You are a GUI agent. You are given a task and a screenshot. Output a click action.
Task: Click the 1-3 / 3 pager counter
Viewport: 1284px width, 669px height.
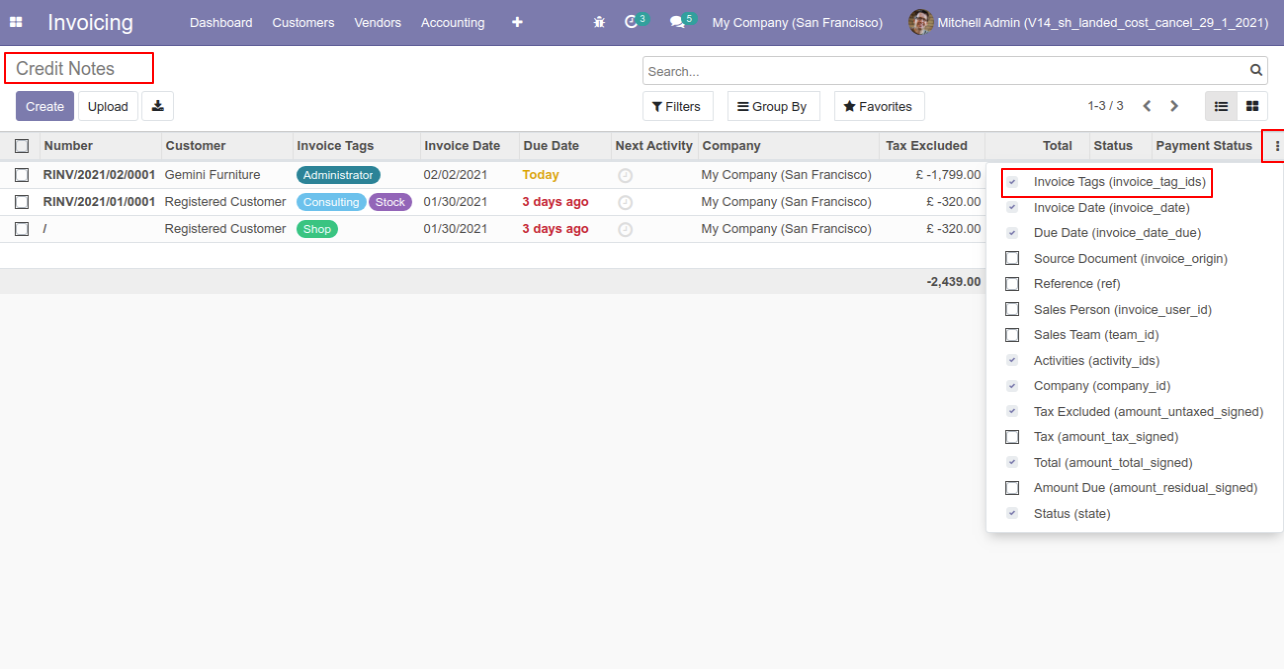[x=1105, y=106]
